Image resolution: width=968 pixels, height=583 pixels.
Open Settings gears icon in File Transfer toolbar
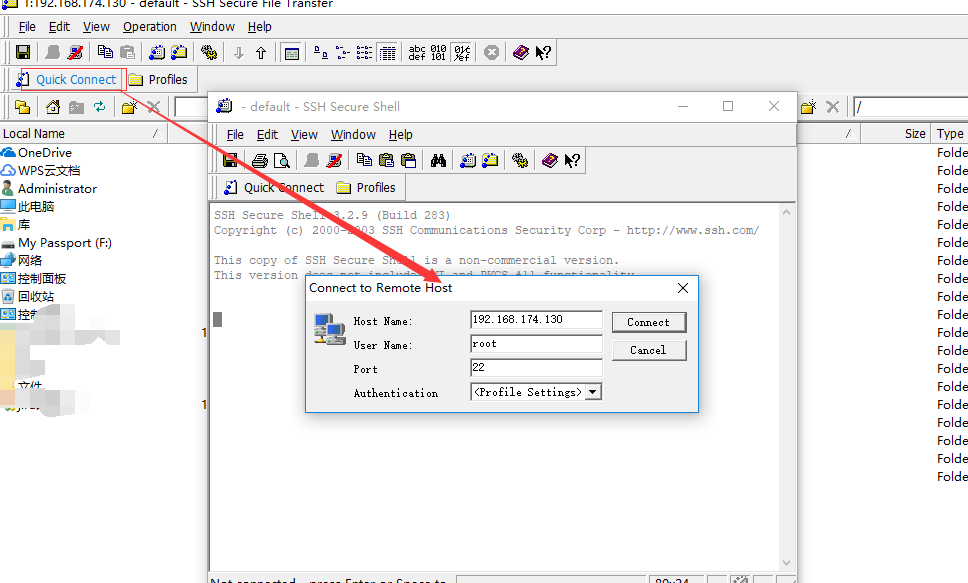tap(209, 52)
